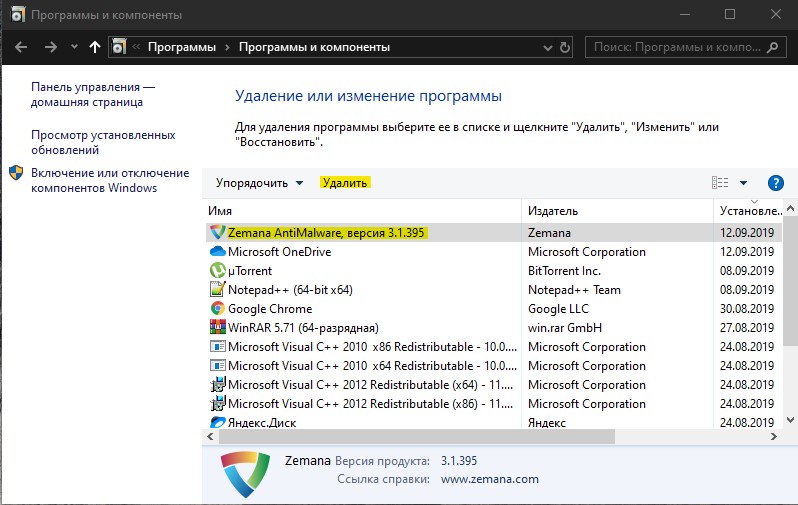798x505 pixels.
Task: Click the control panel icon in address bar
Action: point(119,47)
